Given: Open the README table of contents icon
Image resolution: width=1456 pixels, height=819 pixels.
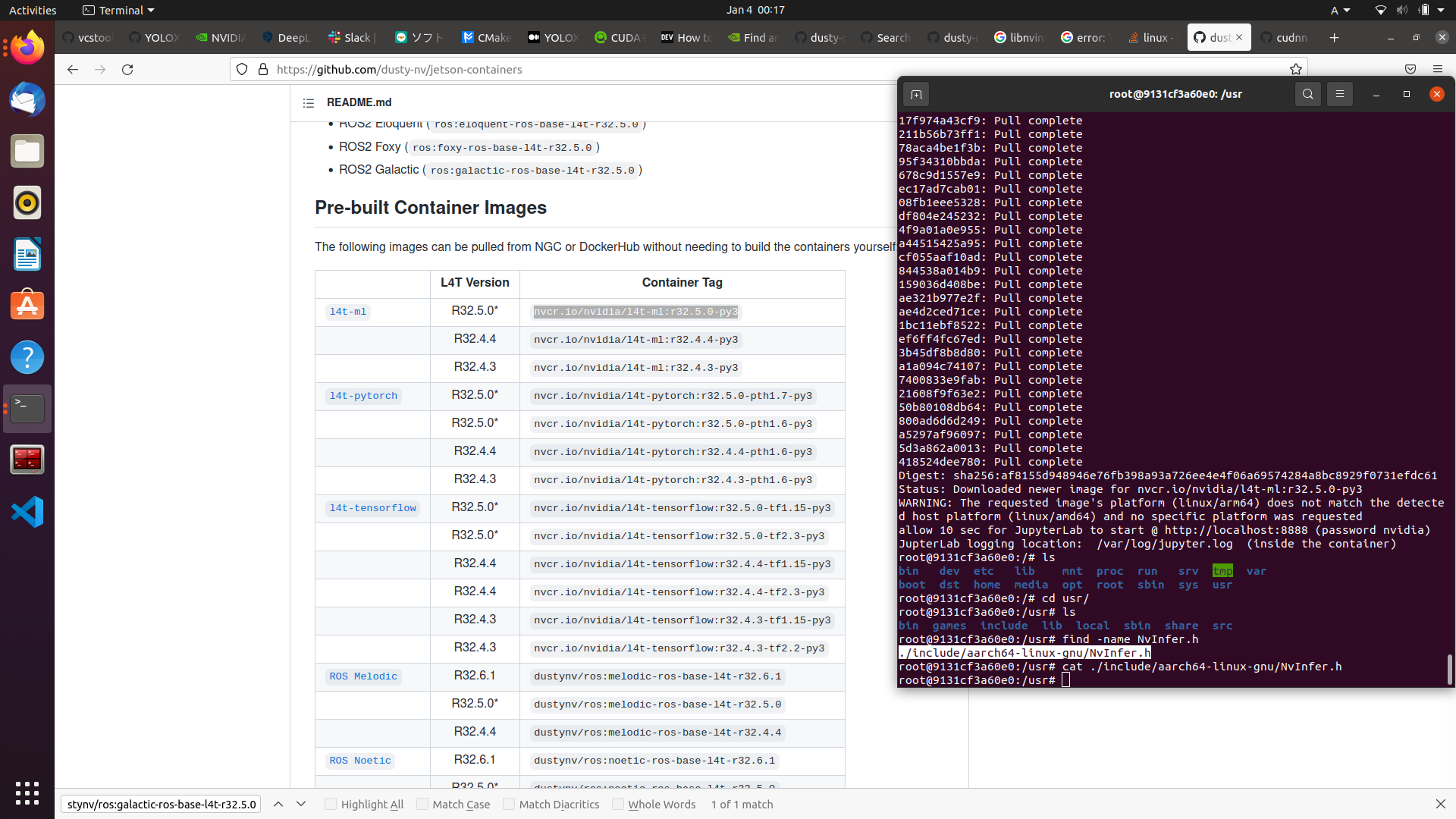Looking at the screenshot, I should 309,102.
